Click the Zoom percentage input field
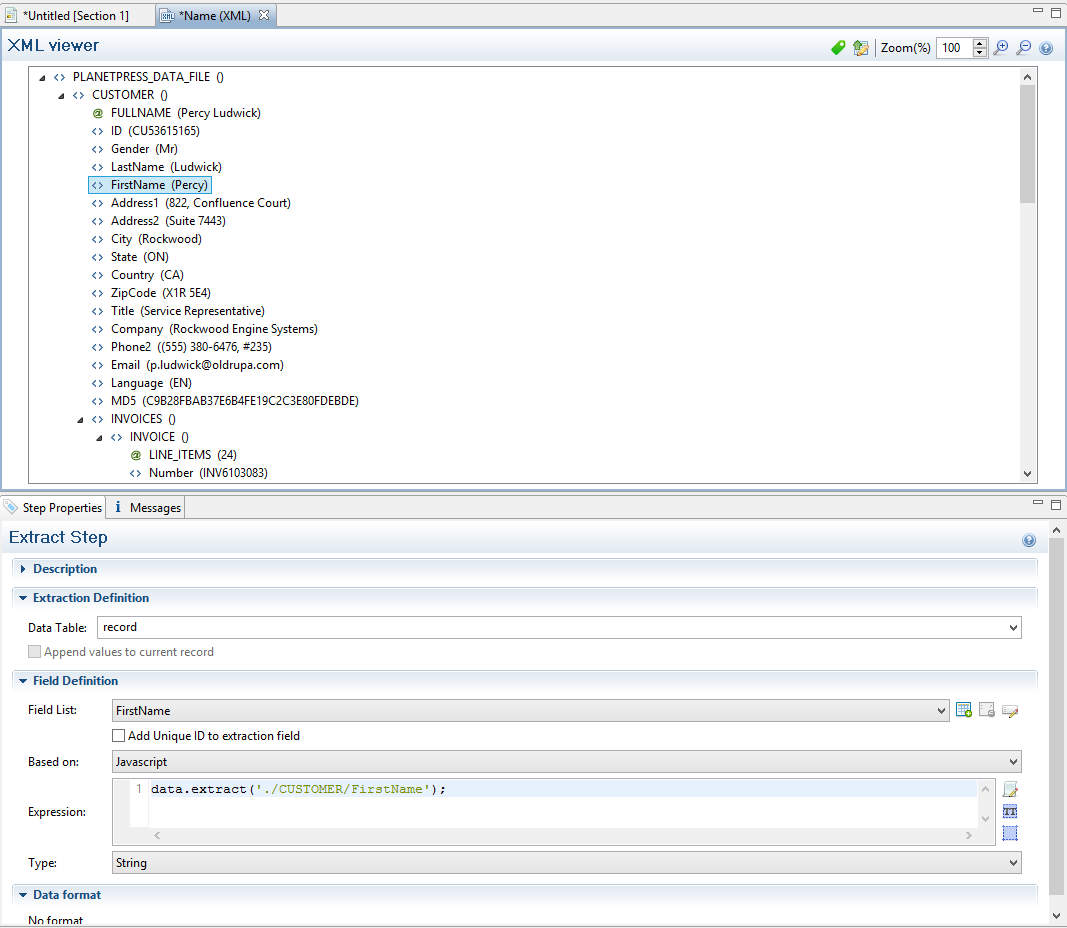The height and width of the screenshot is (928, 1067). point(953,48)
